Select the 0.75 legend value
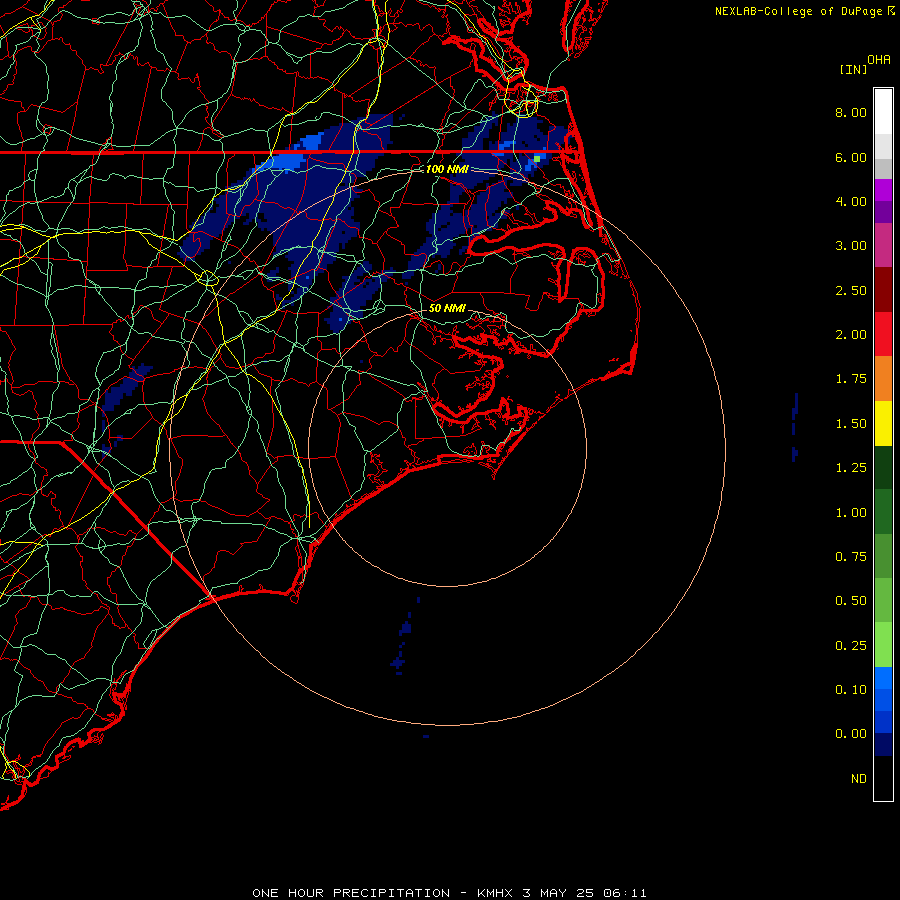The height and width of the screenshot is (900, 900). pos(851,557)
